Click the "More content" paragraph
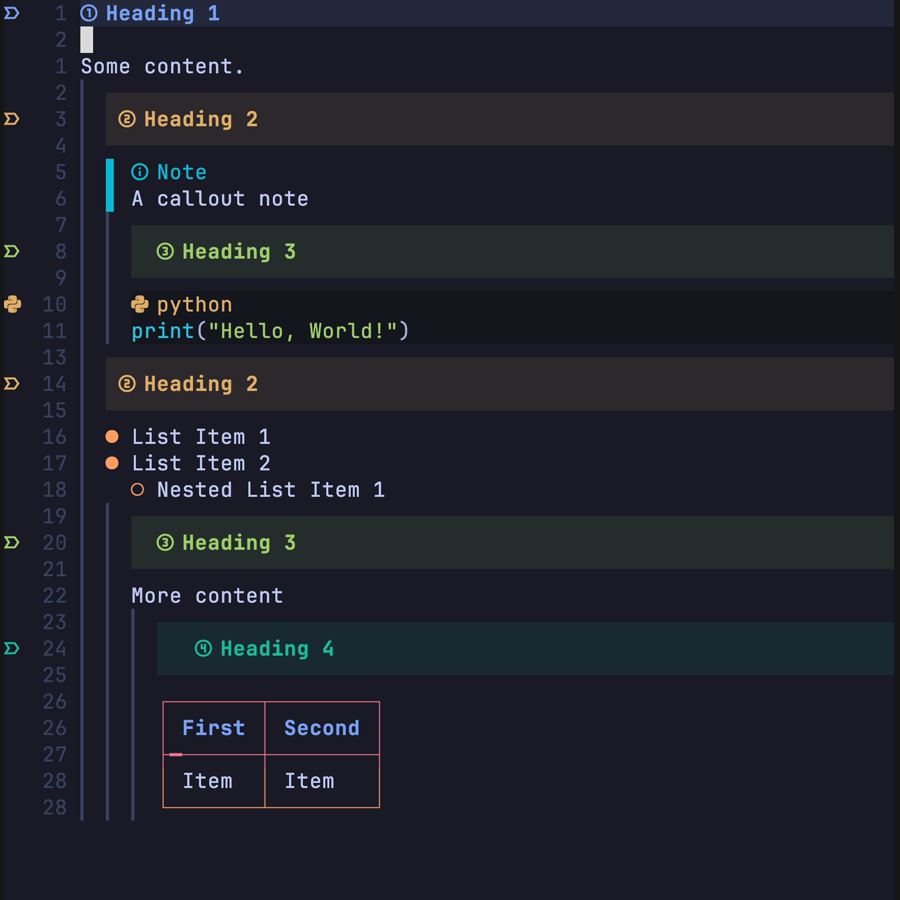 click(x=207, y=596)
